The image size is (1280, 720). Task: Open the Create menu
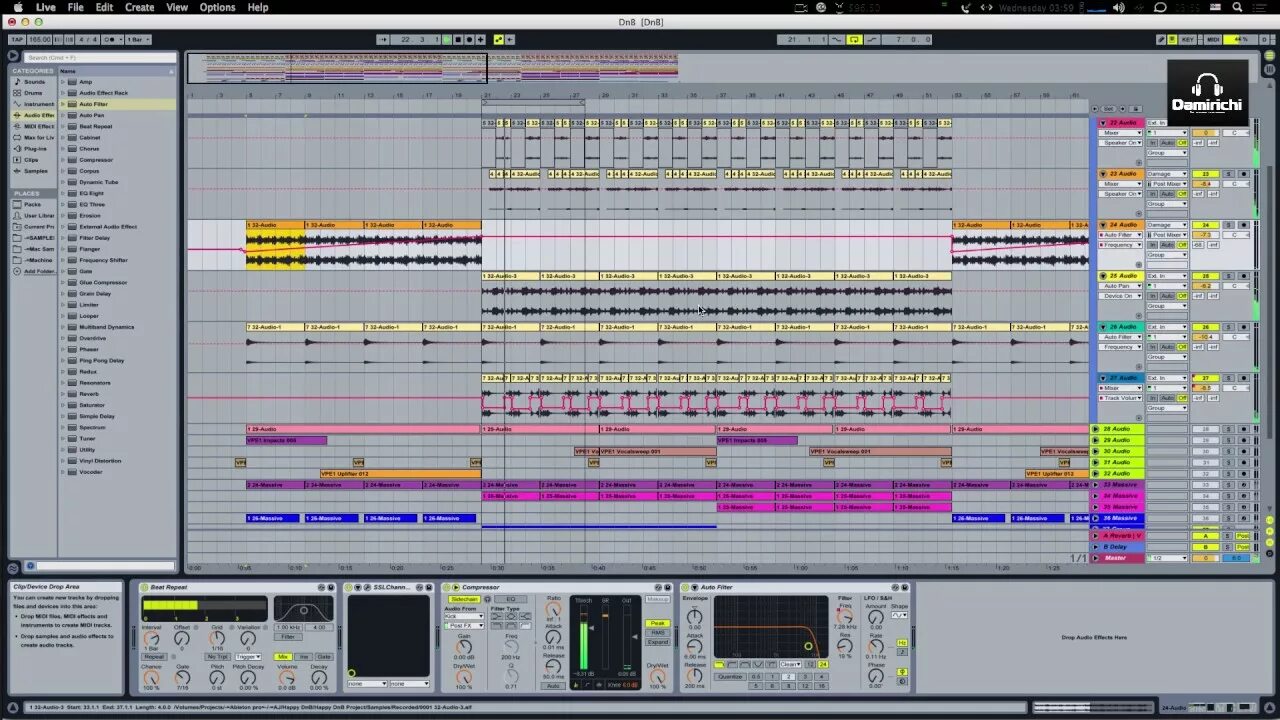(x=139, y=7)
